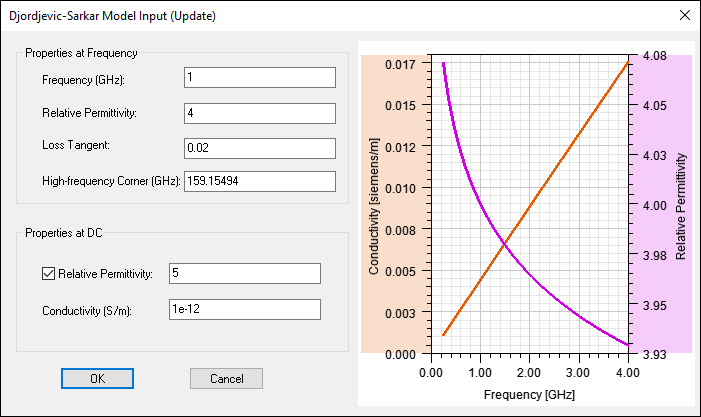Screen dimensions: 701x417
Task: Click the chart's right-hand Relative Permittivity axis title
Action: pyautogui.click(x=682, y=207)
